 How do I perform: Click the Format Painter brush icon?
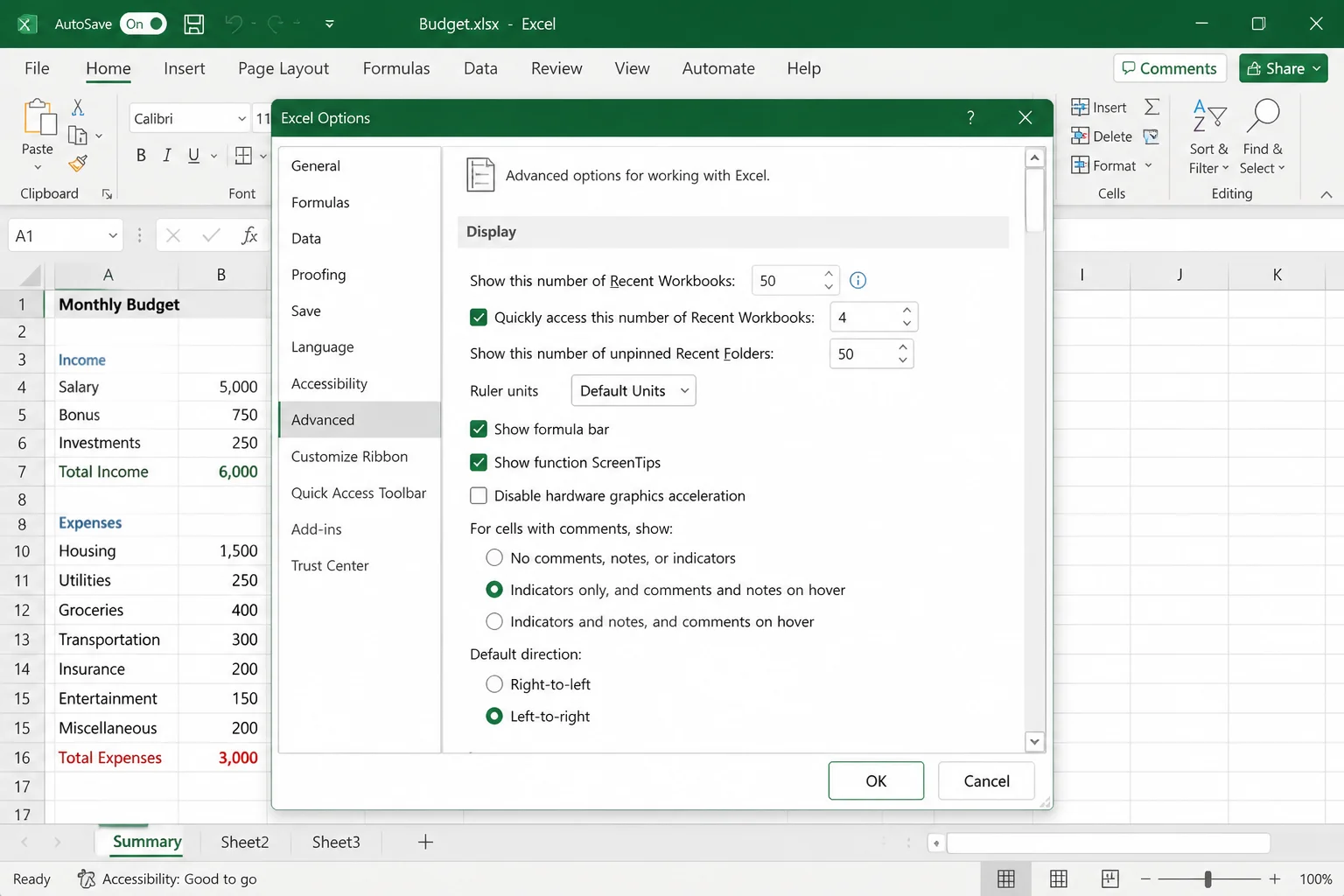[78, 163]
